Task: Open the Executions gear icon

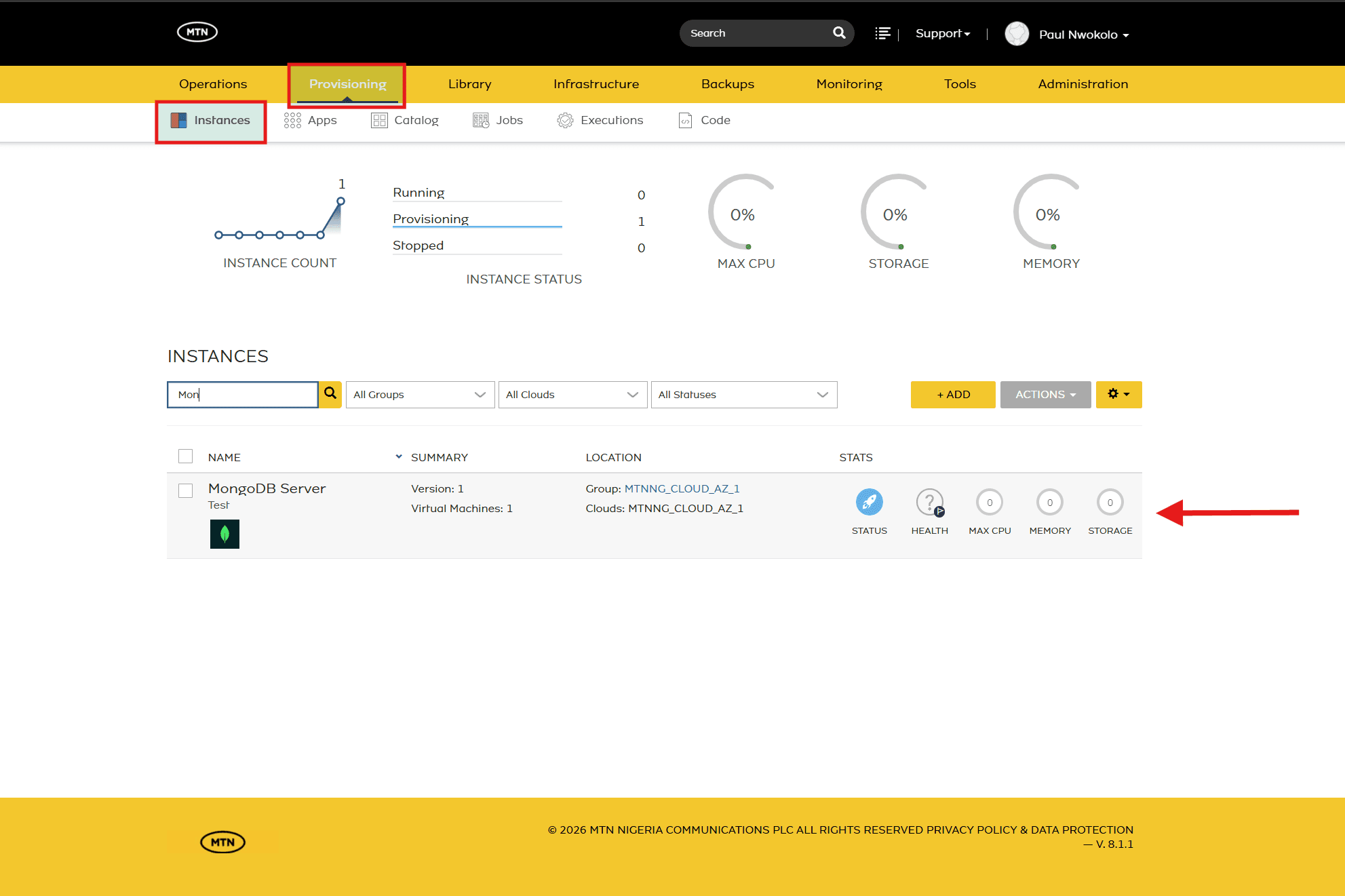Action: pos(565,120)
